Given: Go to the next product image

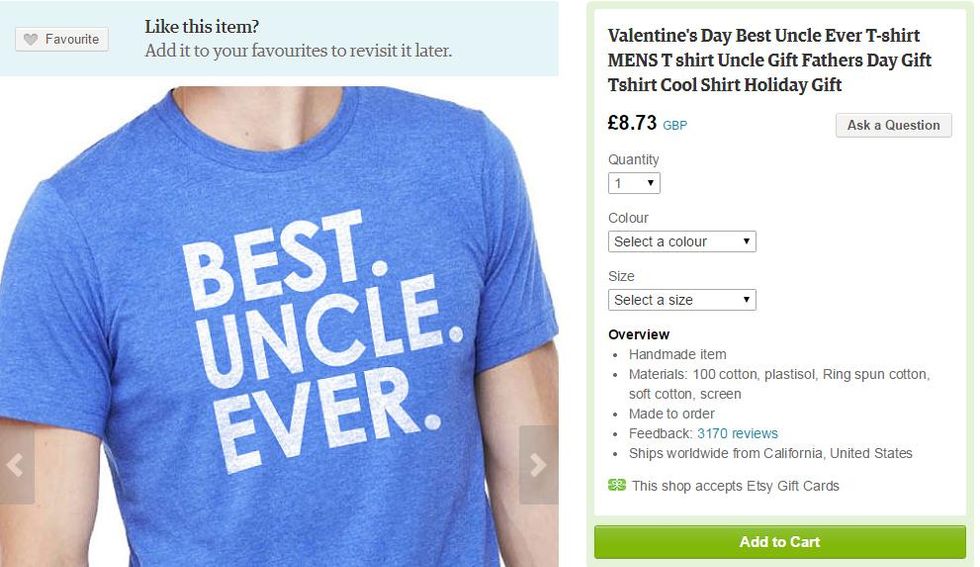Looking at the screenshot, I should [538, 464].
